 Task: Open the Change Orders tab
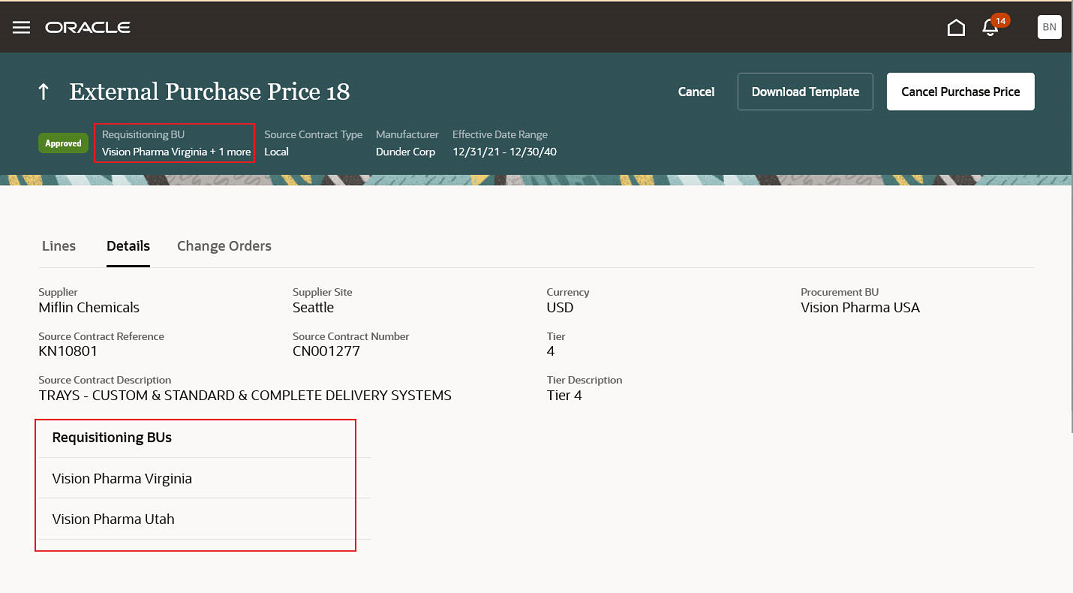[224, 246]
